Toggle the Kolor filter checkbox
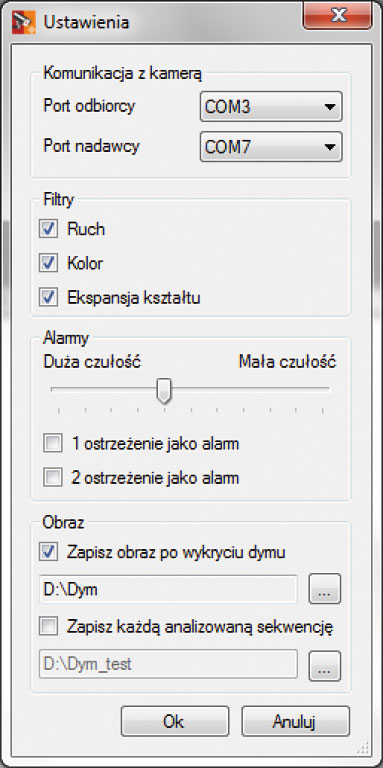The width and height of the screenshot is (383, 768). [x=48, y=264]
